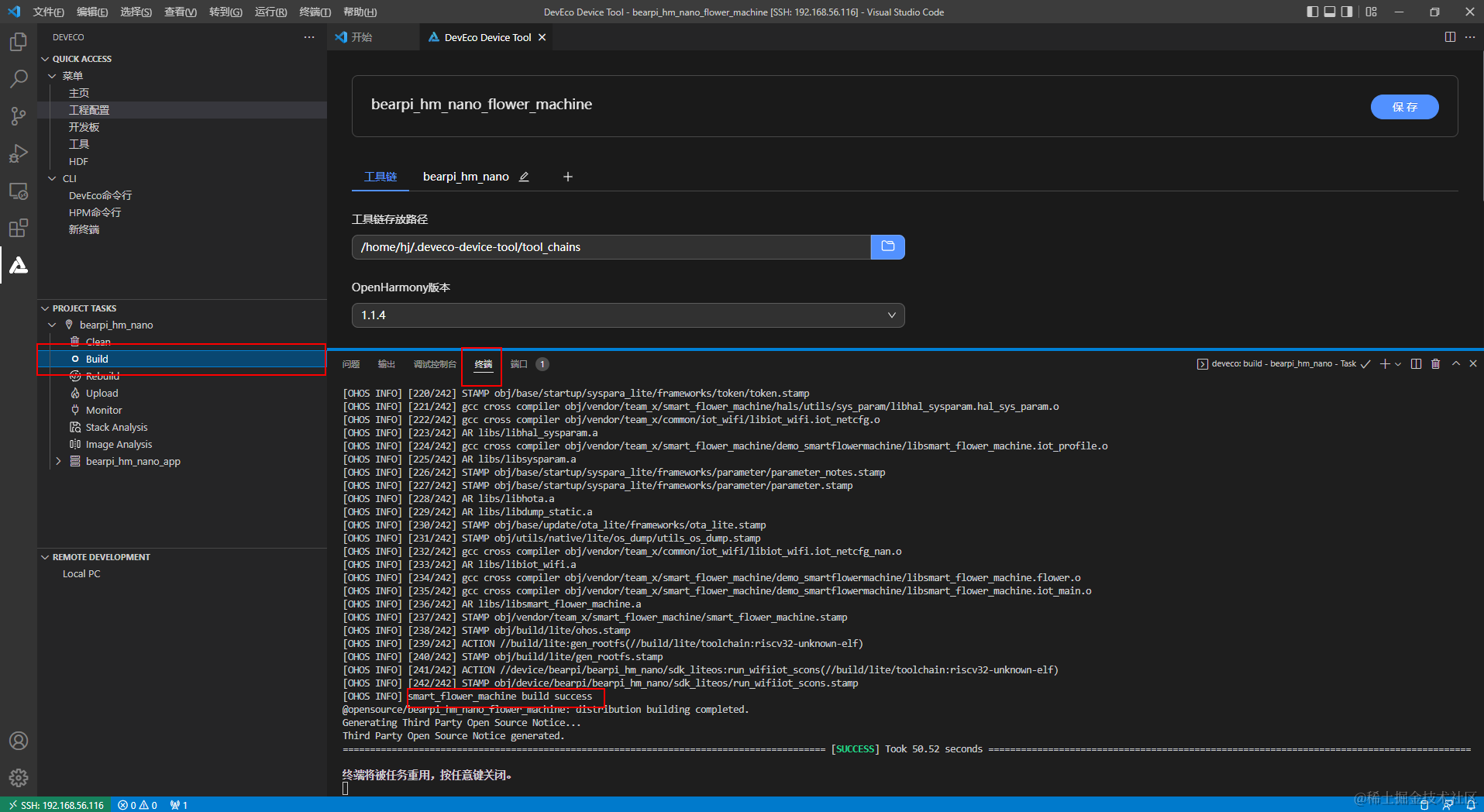
Task: Open the 文件(F) menu
Action: click(x=49, y=12)
